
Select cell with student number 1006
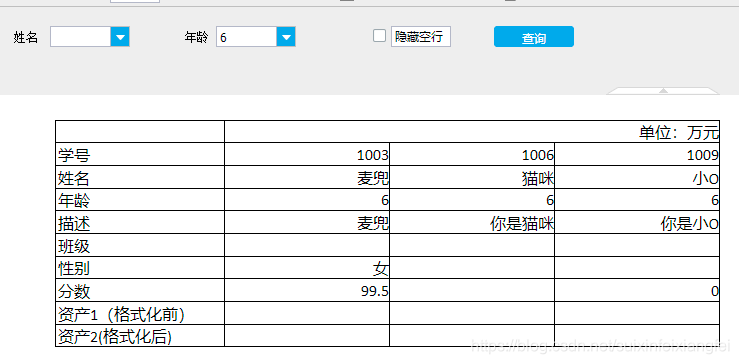[x=472, y=154]
